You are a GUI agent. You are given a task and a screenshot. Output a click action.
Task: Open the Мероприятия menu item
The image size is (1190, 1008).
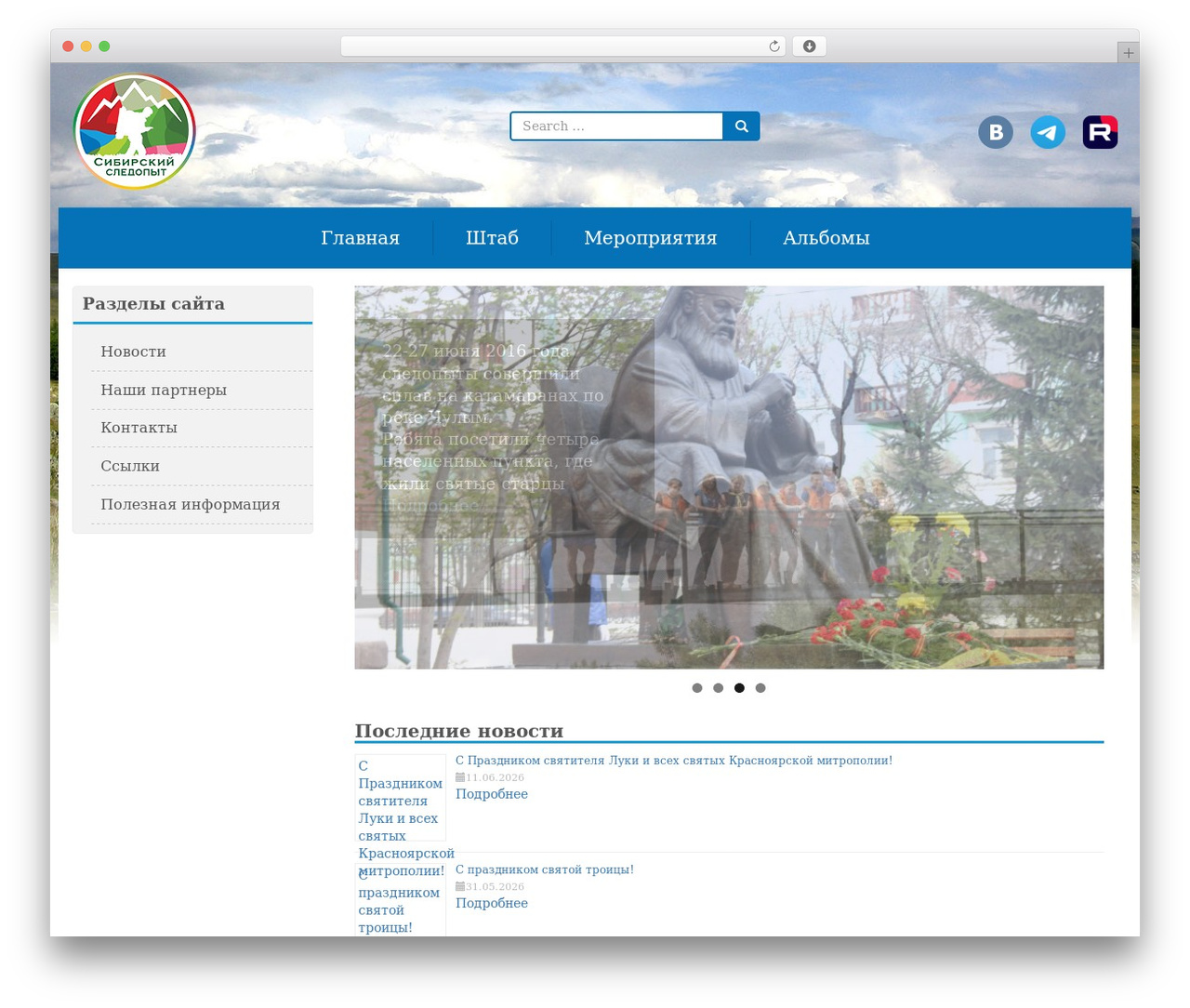coord(651,238)
